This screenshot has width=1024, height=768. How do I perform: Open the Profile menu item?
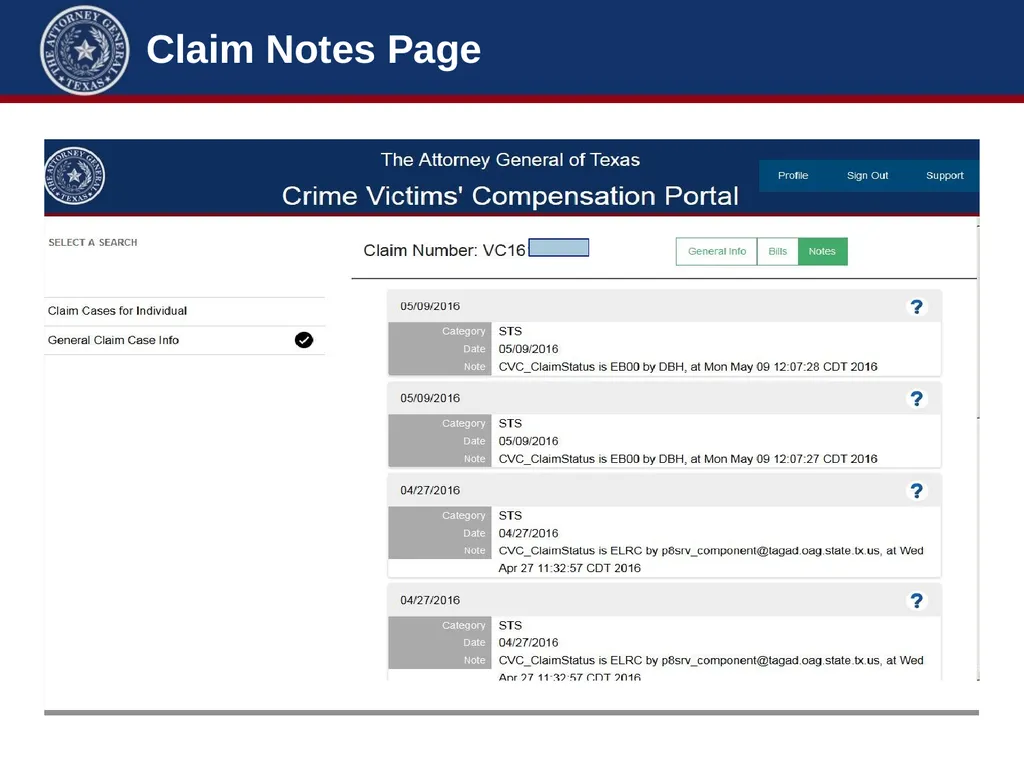click(x=793, y=176)
